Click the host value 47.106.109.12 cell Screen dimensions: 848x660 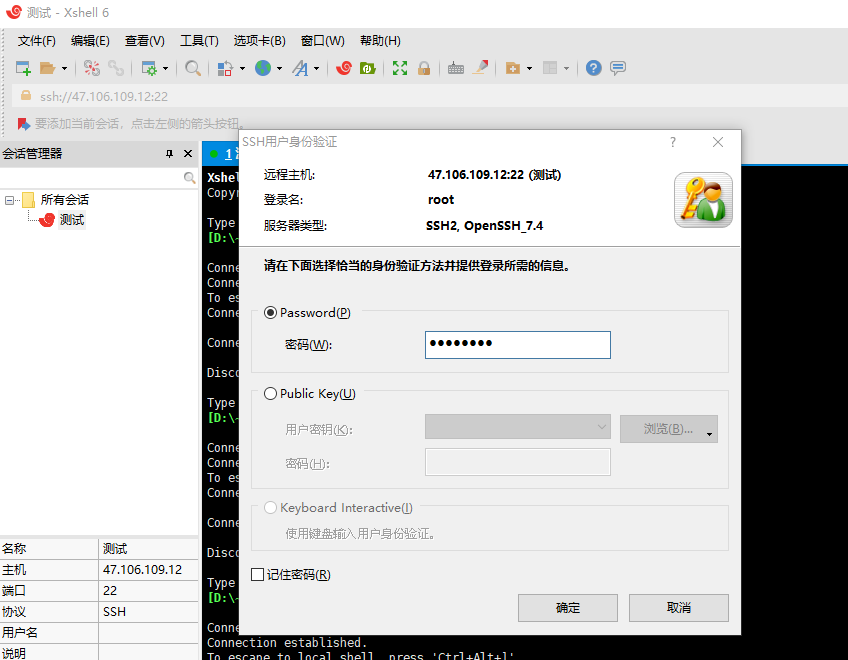[148, 570]
